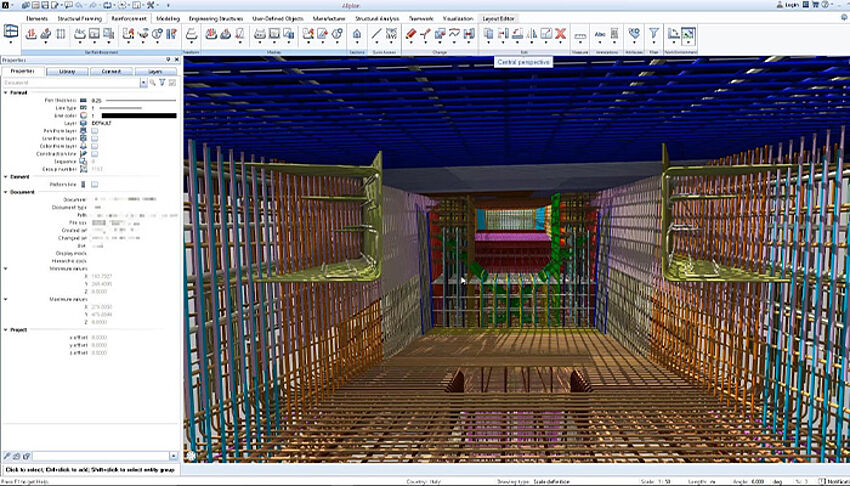Toggle the Pen from layer checkbox
Screen dimensions: 850x486
coord(94,129)
